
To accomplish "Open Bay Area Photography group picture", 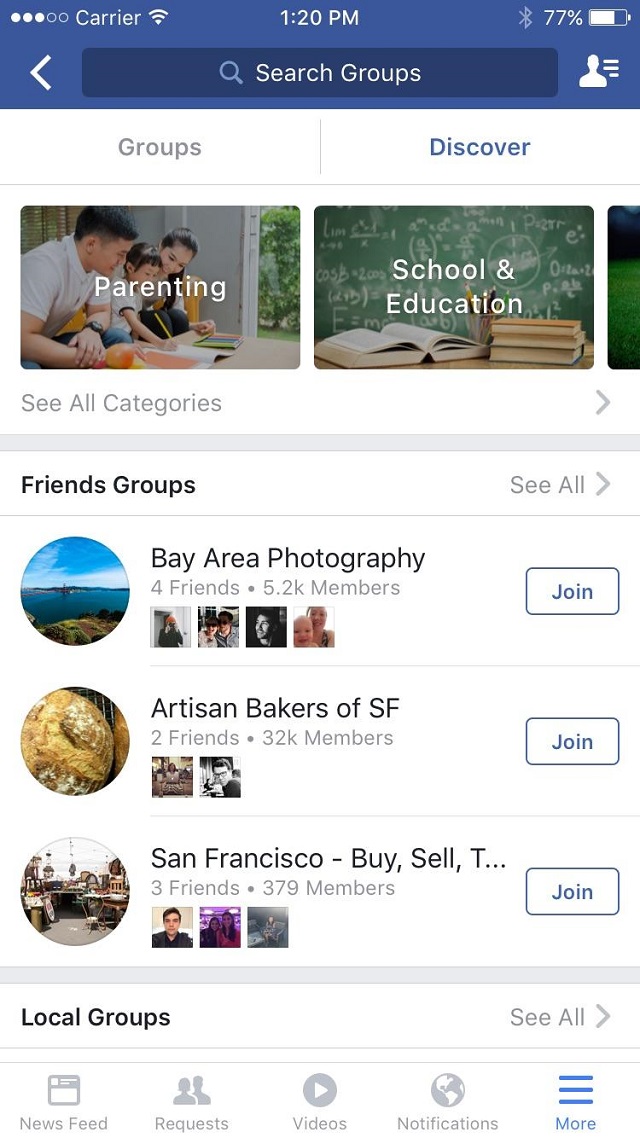I will (75, 591).
